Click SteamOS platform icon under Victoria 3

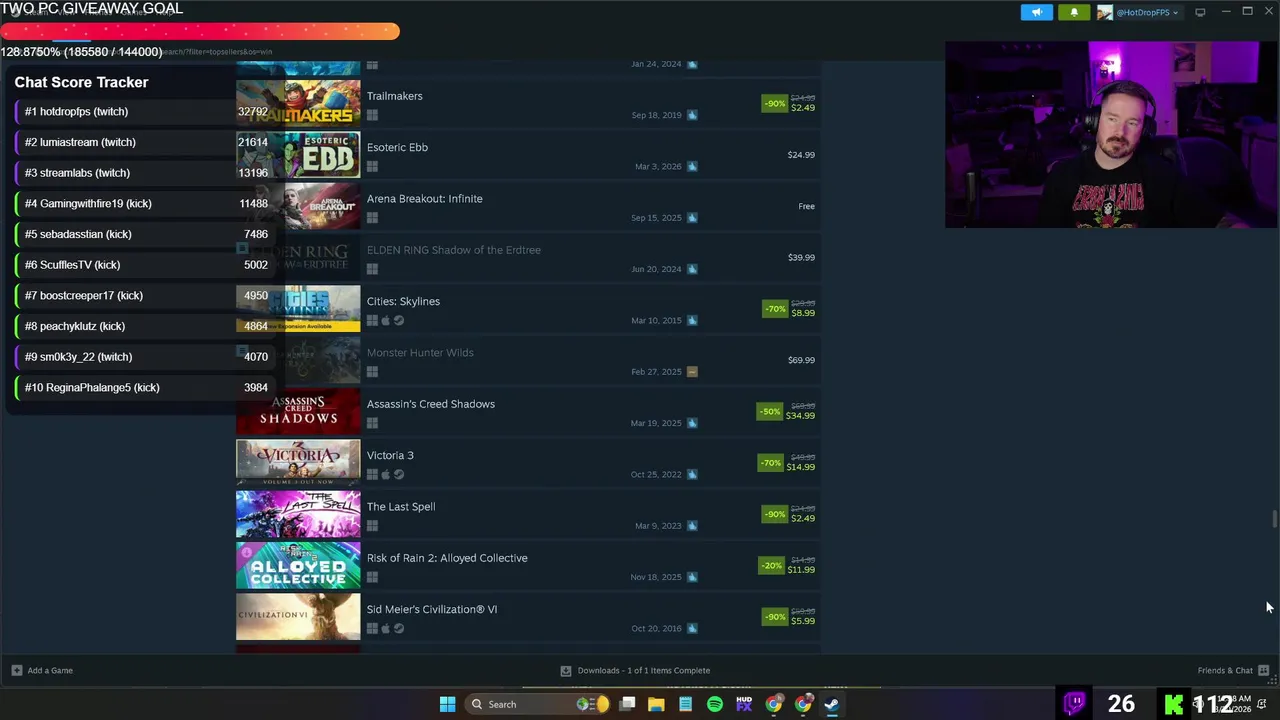[398, 474]
